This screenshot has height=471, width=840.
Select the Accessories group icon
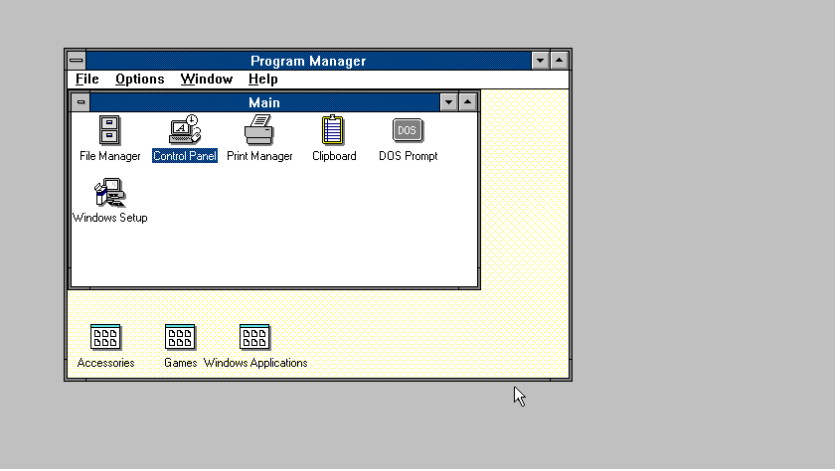[106, 337]
